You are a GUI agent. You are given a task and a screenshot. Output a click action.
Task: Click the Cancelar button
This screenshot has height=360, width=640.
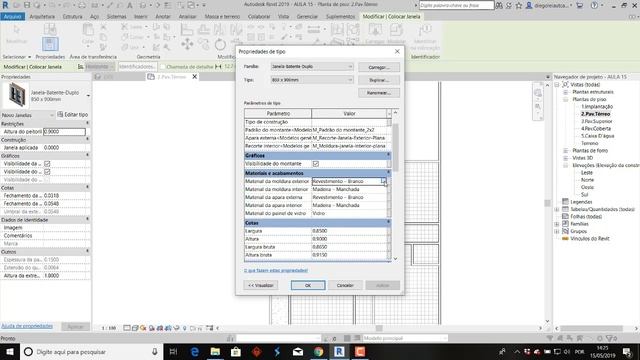345,285
